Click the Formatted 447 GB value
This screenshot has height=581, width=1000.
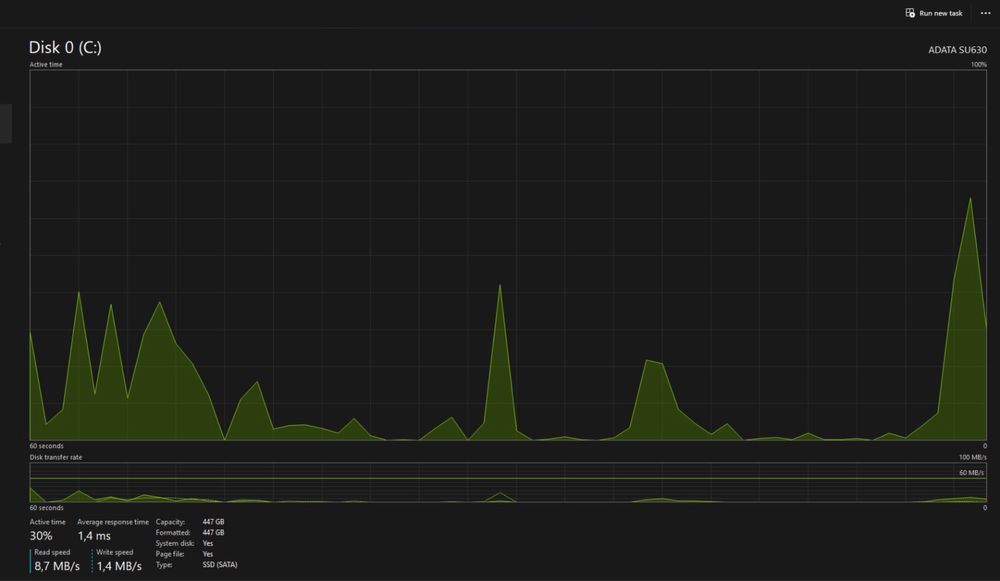click(x=213, y=533)
